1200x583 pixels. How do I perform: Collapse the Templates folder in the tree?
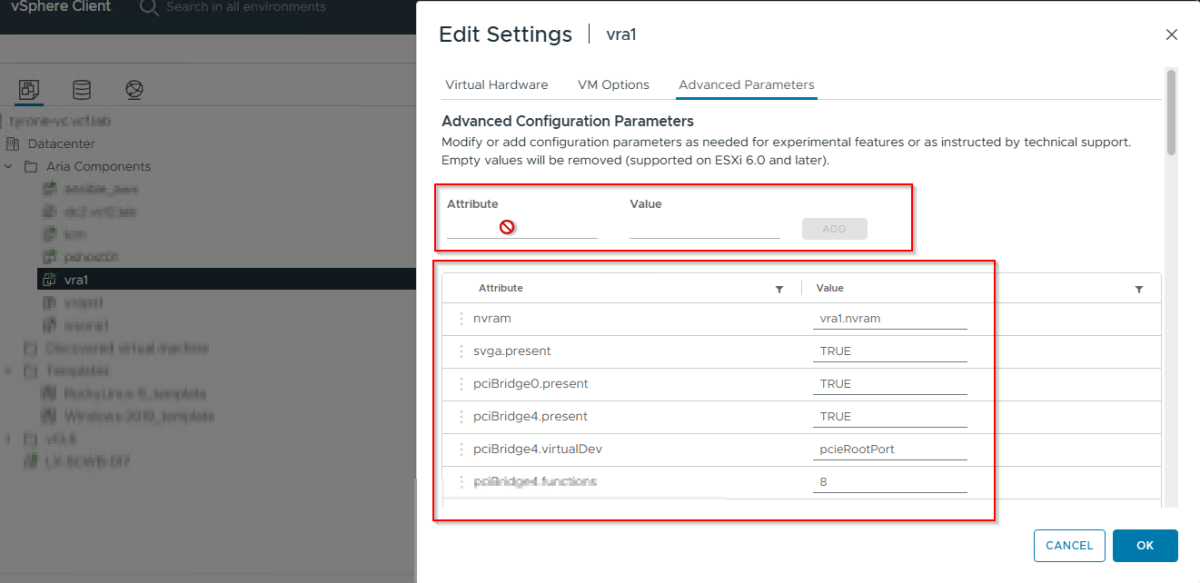pyautogui.click(x=10, y=371)
